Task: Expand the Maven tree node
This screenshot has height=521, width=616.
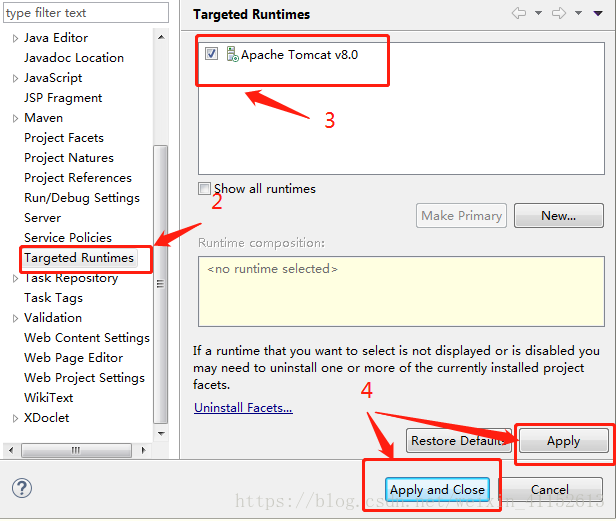Action: [x=15, y=118]
